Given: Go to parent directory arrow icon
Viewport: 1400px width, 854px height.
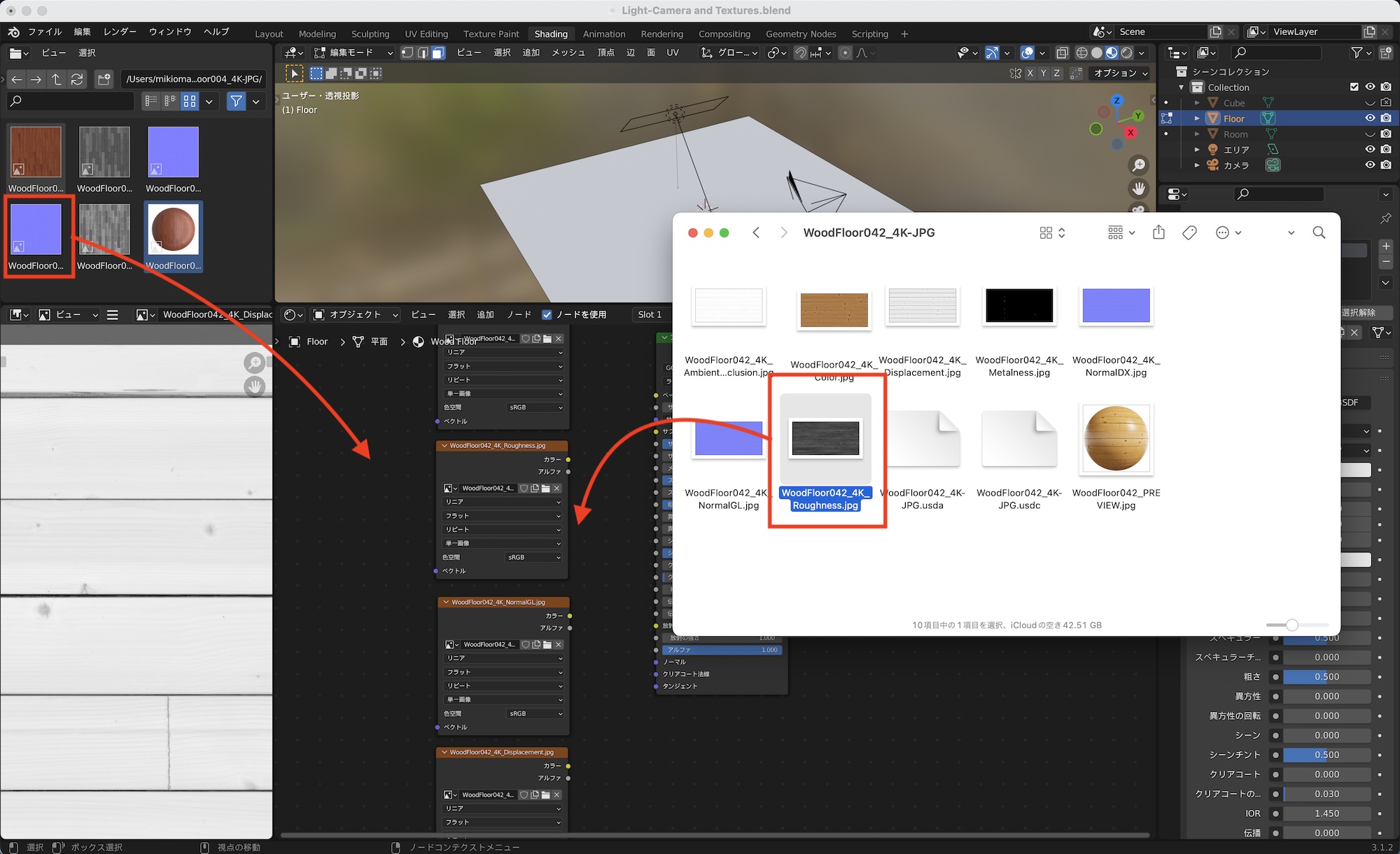Looking at the screenshot, I should tap(57, 79).
